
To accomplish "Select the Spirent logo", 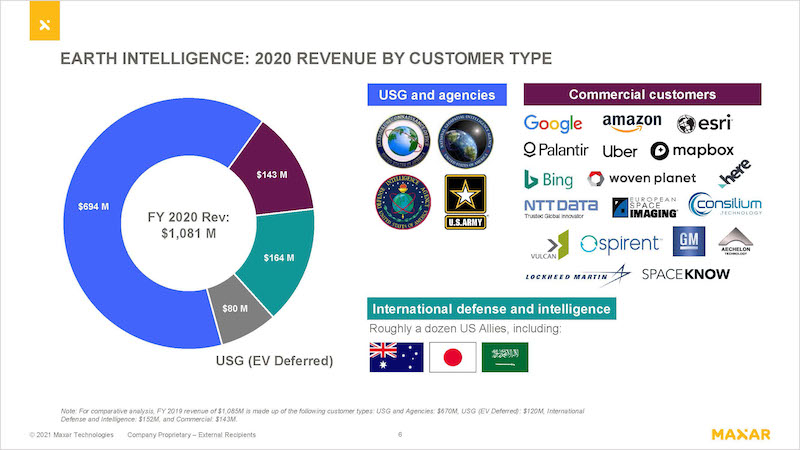I will (x=621, y=244).
